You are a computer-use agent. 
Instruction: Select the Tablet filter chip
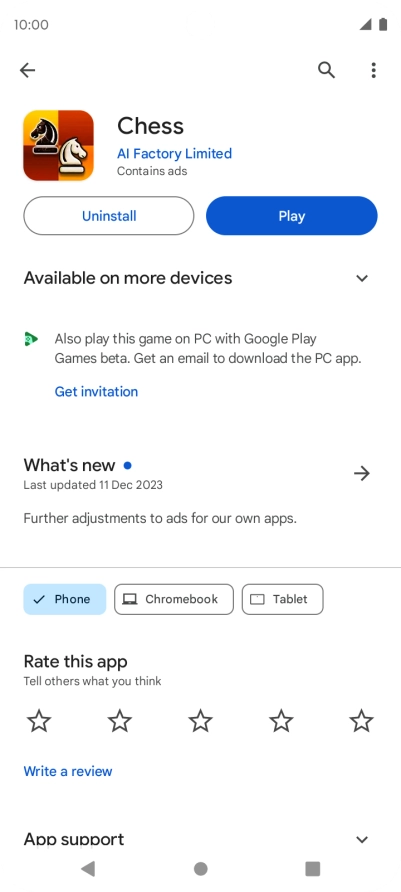pos(283,599)
